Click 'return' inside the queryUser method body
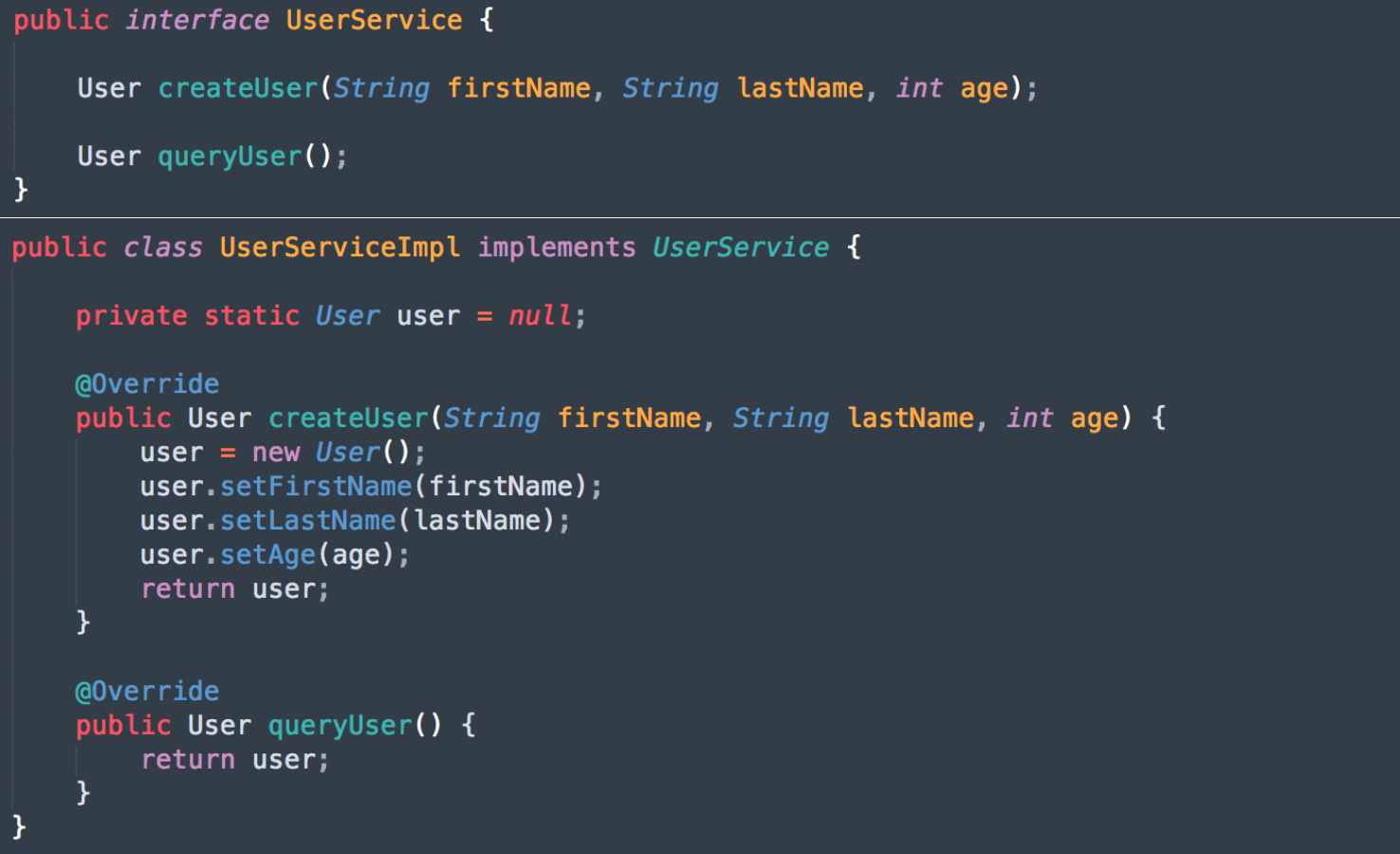The width and height of the screenshot is (1400, 854). click(188, 760)
